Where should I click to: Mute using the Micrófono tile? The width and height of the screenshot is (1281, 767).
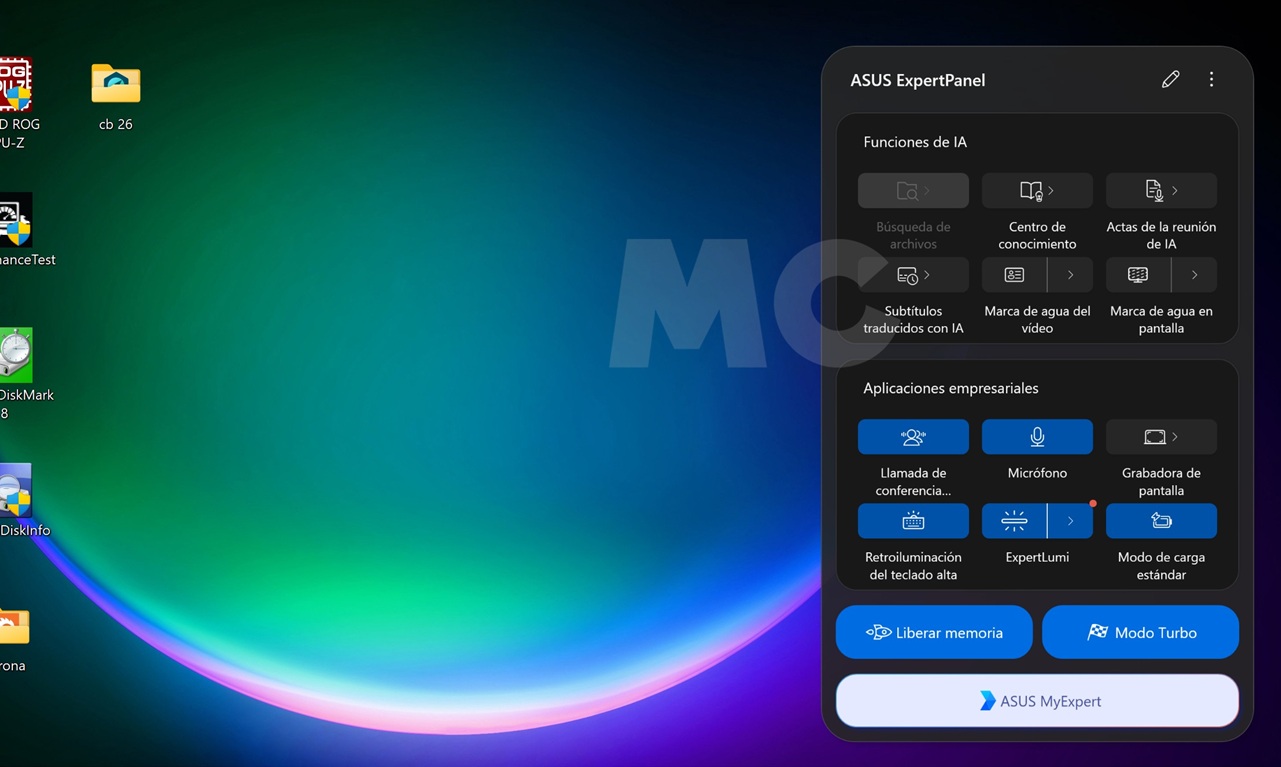1037,437
